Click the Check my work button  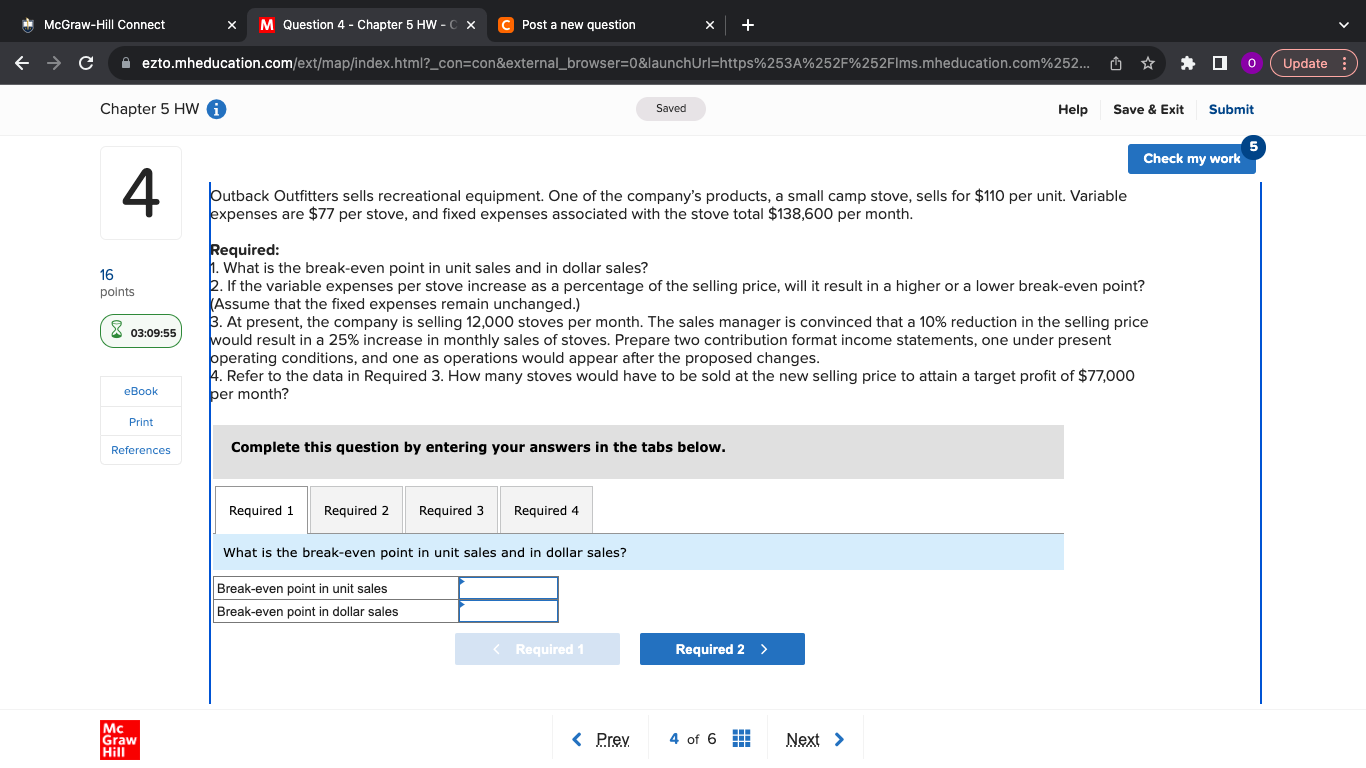pyautogui.click(x=1191, y=158)
